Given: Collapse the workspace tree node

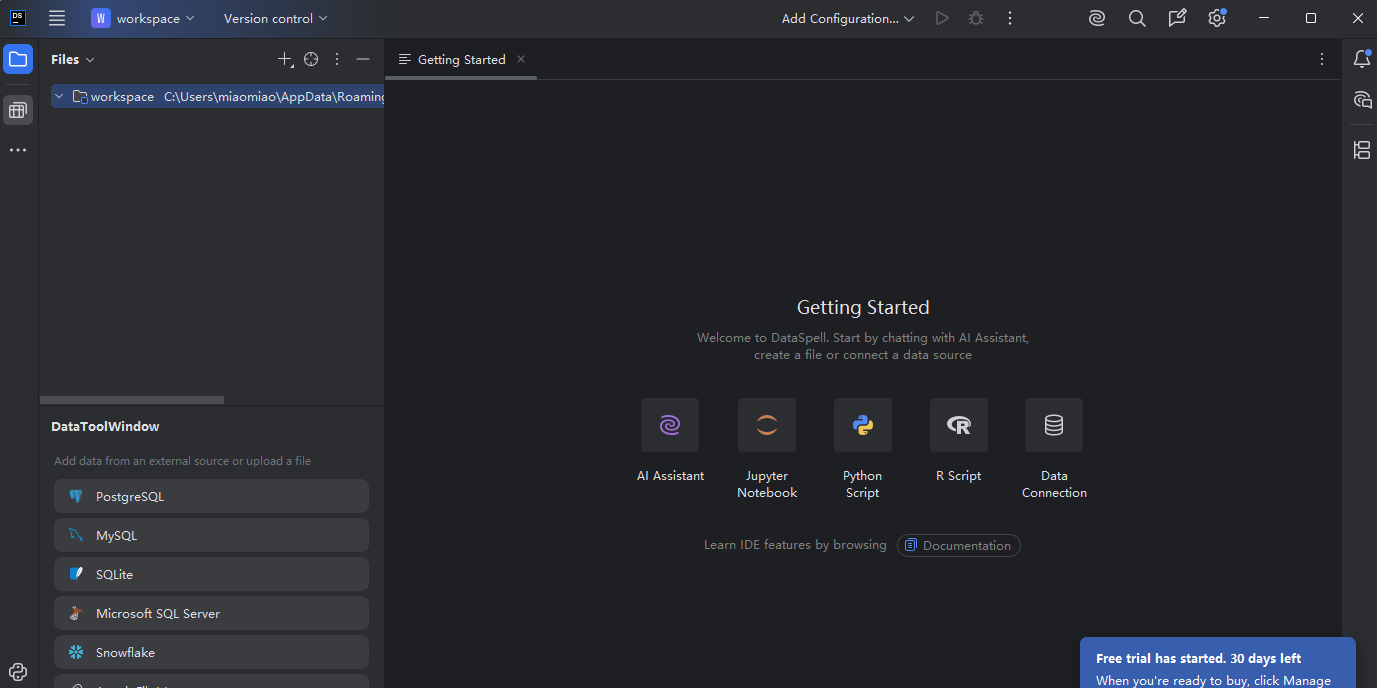Looking at the screenshot, I should [60, 97].
